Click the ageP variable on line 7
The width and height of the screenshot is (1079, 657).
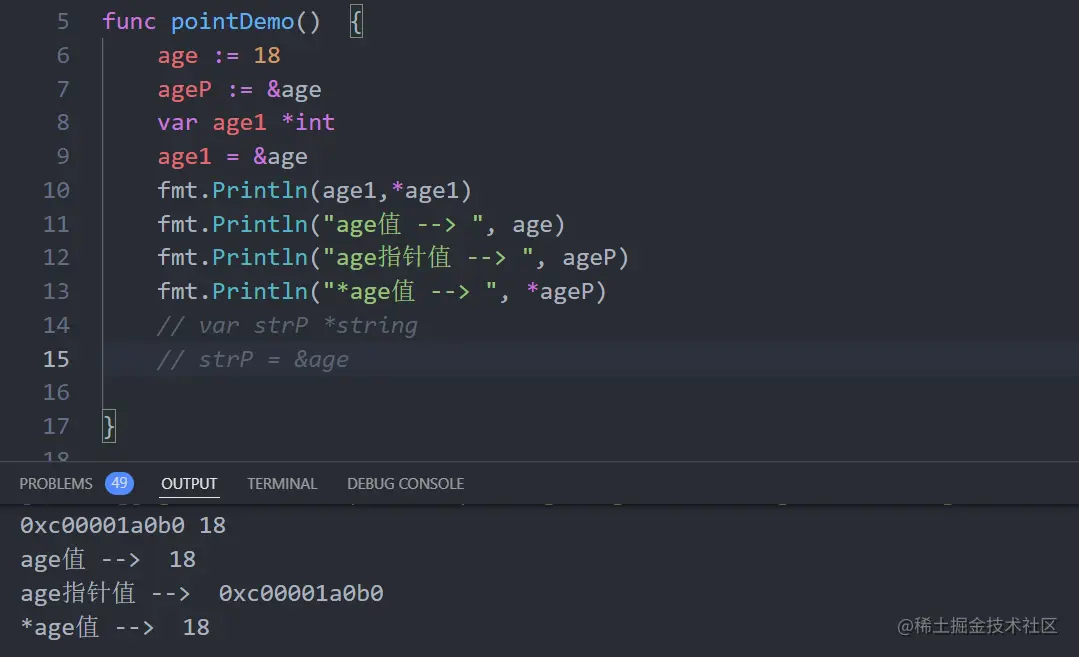coord(184,89)
